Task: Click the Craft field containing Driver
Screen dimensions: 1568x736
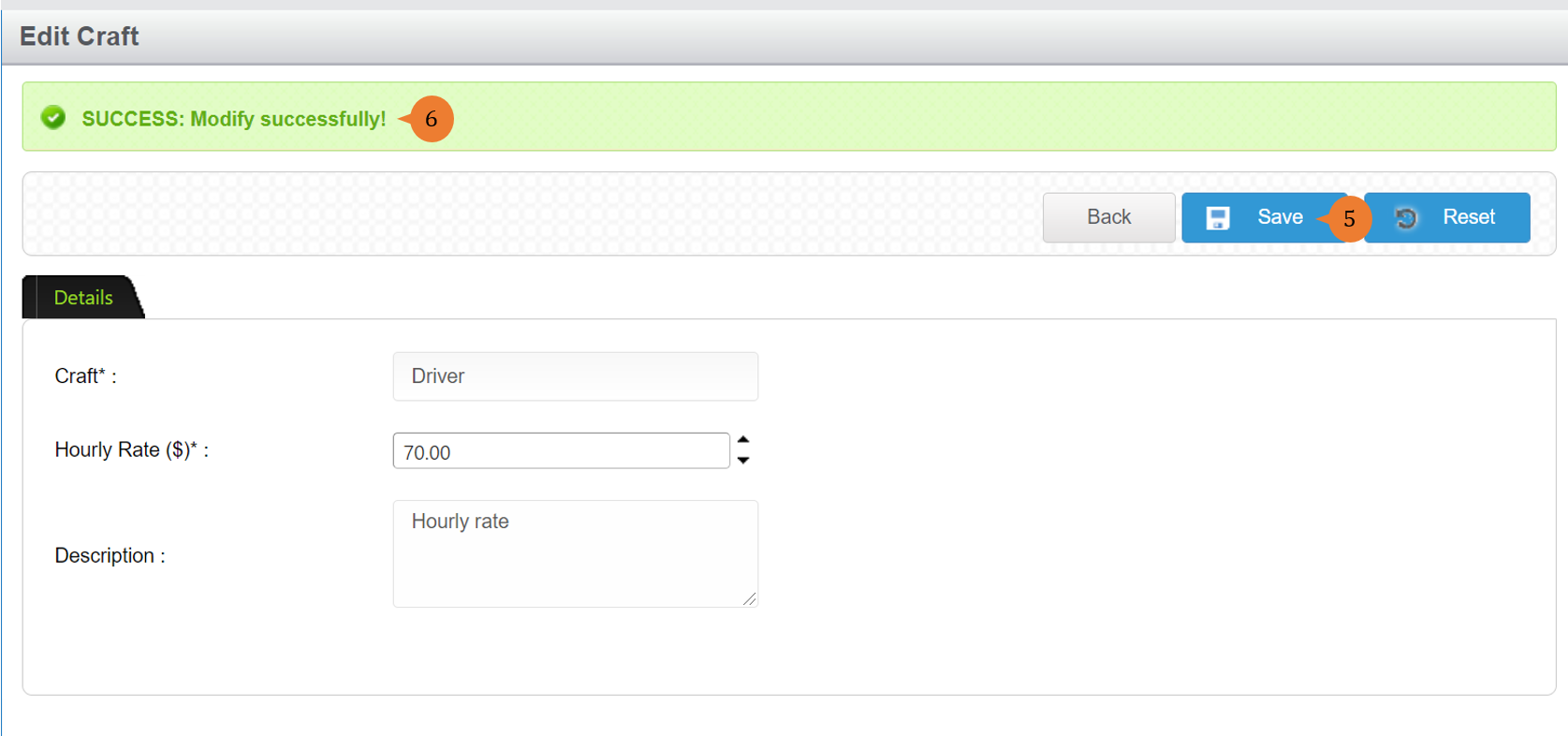Action: [x=575, y=376]
